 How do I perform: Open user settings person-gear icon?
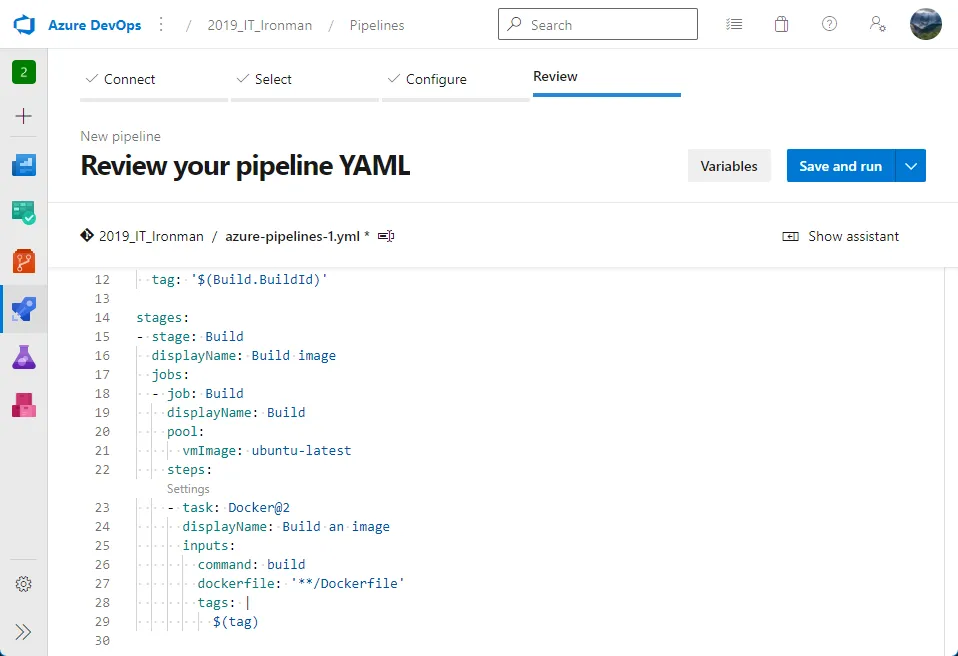point(877,24)
